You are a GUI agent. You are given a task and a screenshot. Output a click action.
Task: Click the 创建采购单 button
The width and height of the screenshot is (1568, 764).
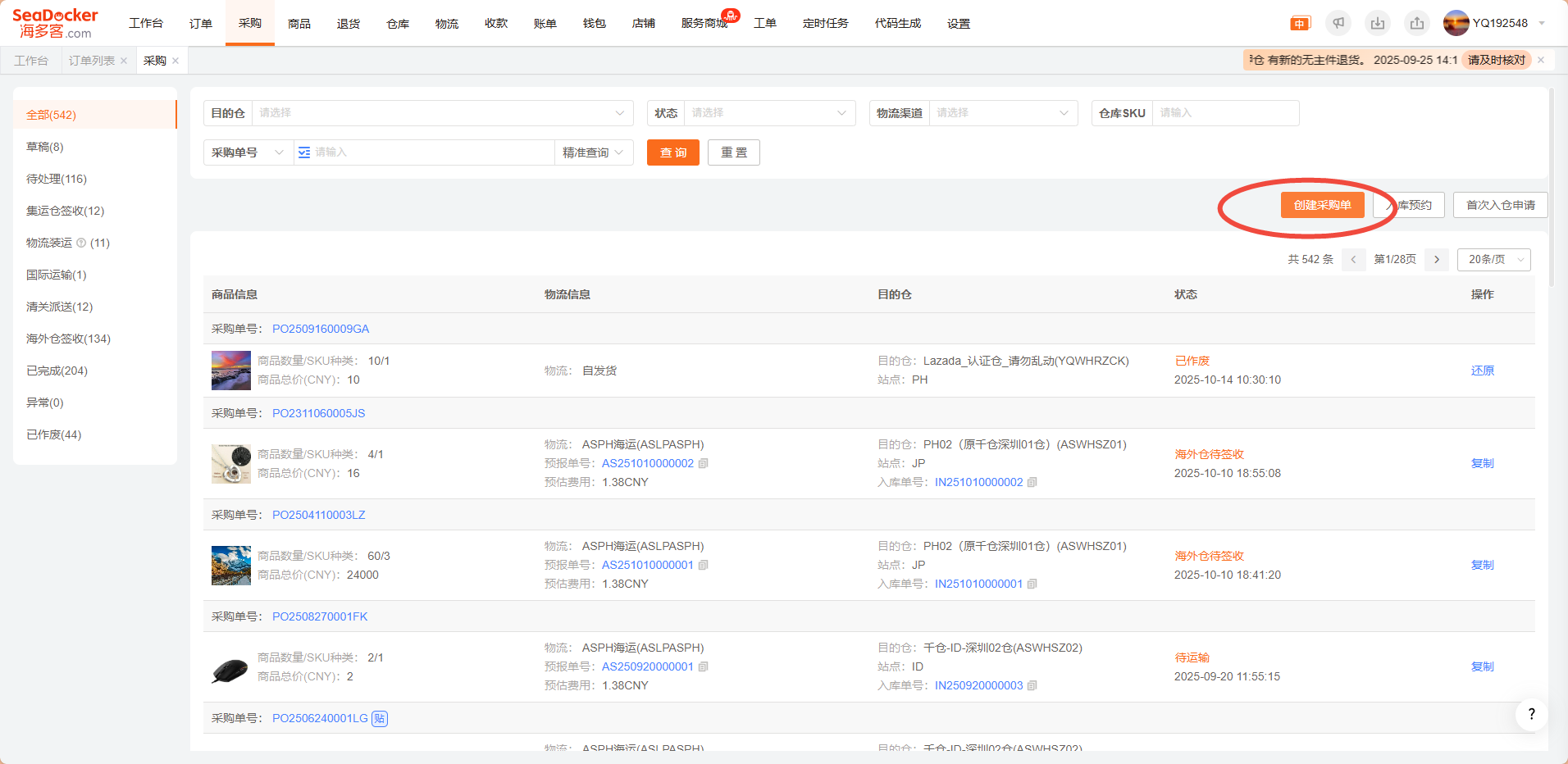[1322, 205]
